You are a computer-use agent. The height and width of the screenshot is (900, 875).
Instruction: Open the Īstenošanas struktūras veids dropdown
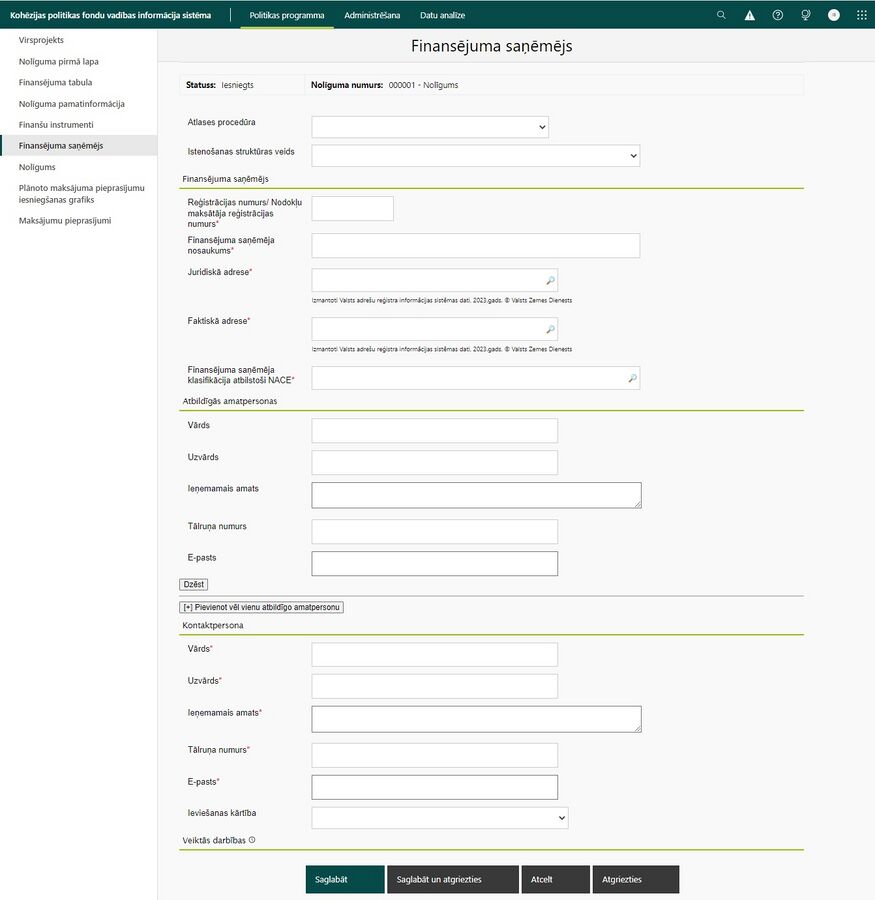(x=475, y=156)
